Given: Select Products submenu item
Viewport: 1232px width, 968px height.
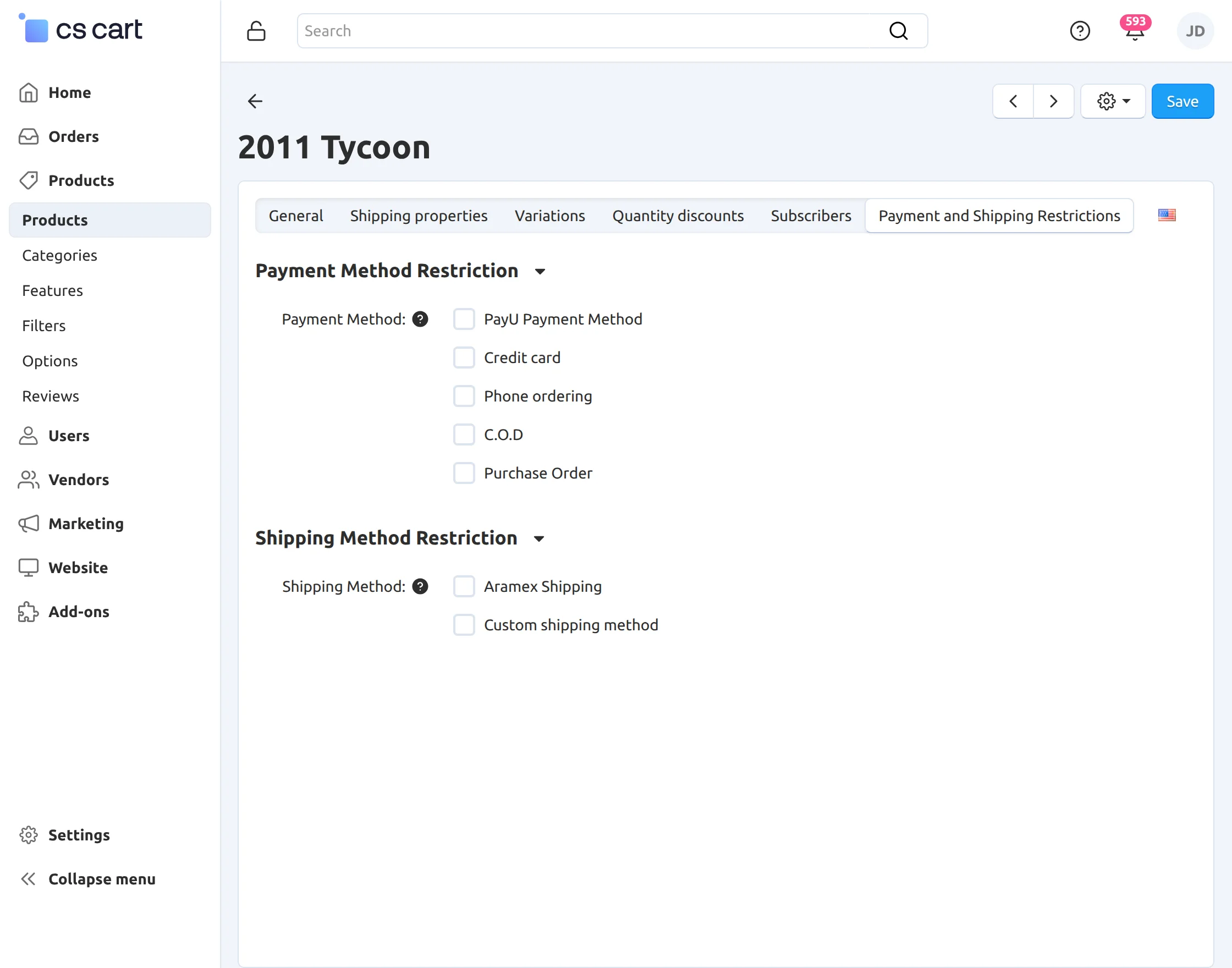Looking at the screenshot, I should [x=110, y=220].
